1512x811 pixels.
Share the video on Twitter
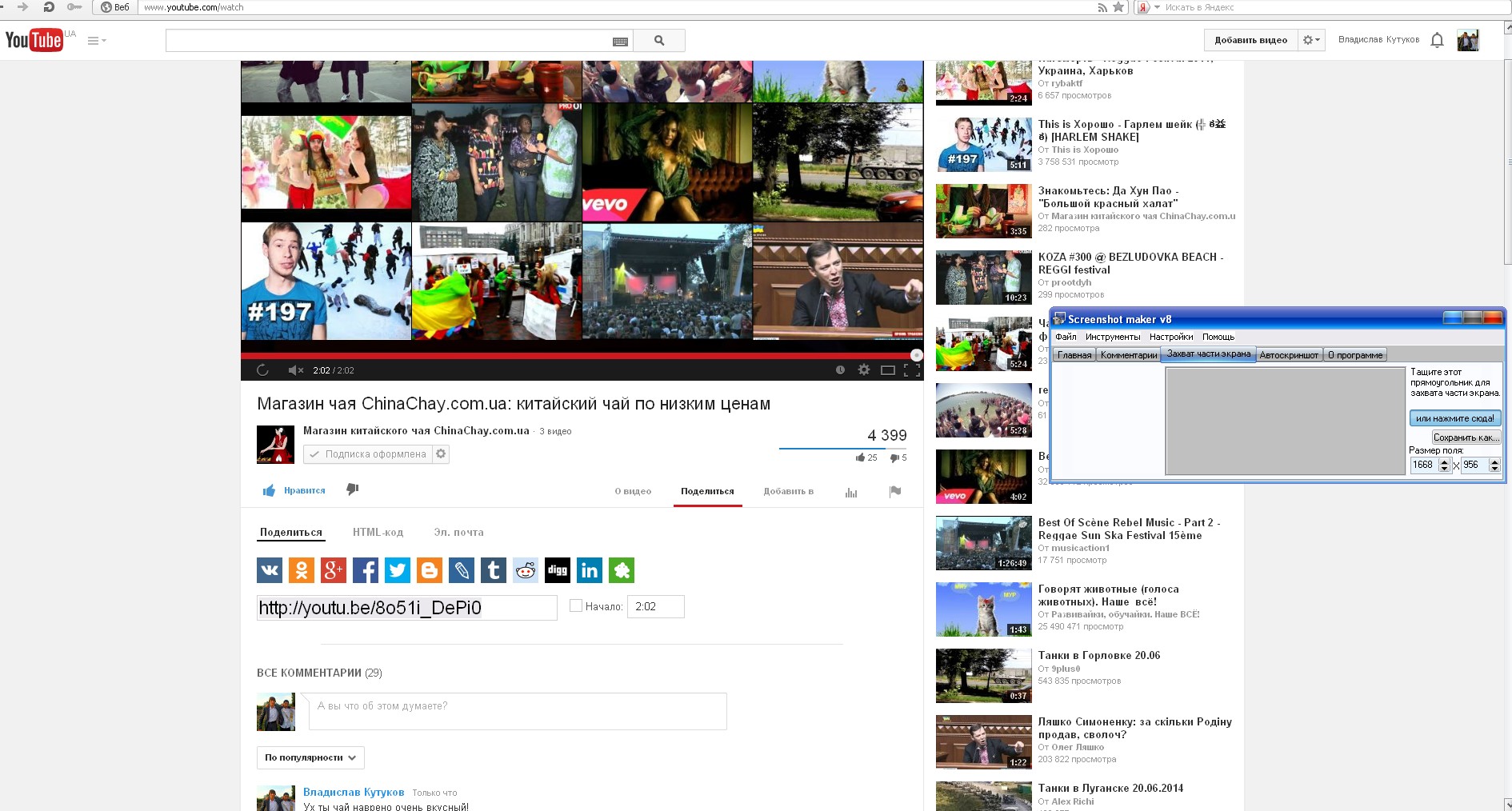click(x=398, y=570)
